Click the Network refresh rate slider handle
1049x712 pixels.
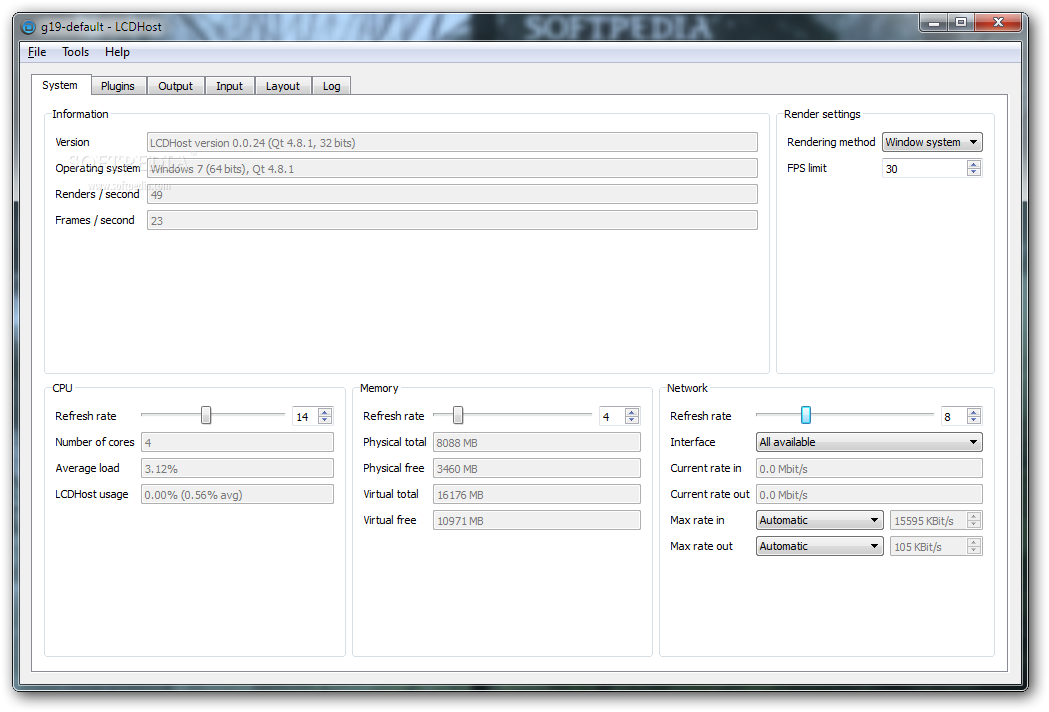coord(806,416)
